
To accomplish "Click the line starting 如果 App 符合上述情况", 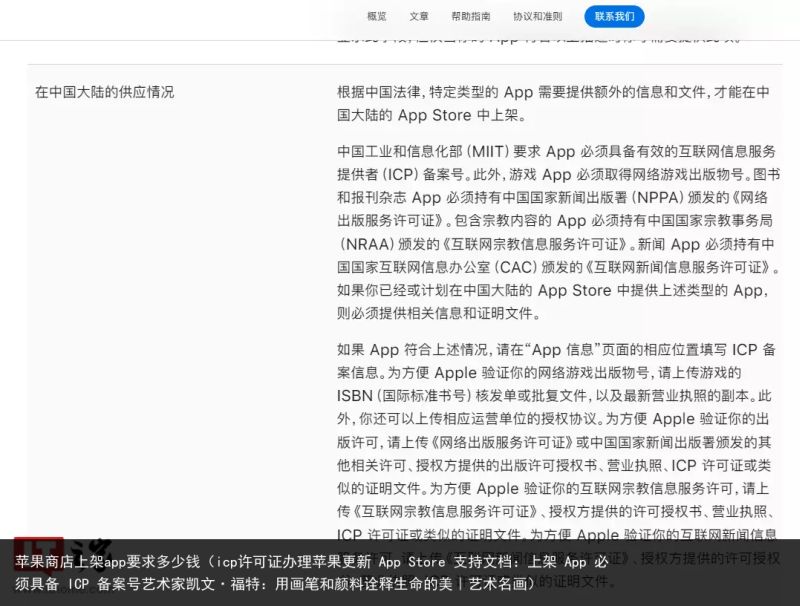I will [x=557, y=349].
